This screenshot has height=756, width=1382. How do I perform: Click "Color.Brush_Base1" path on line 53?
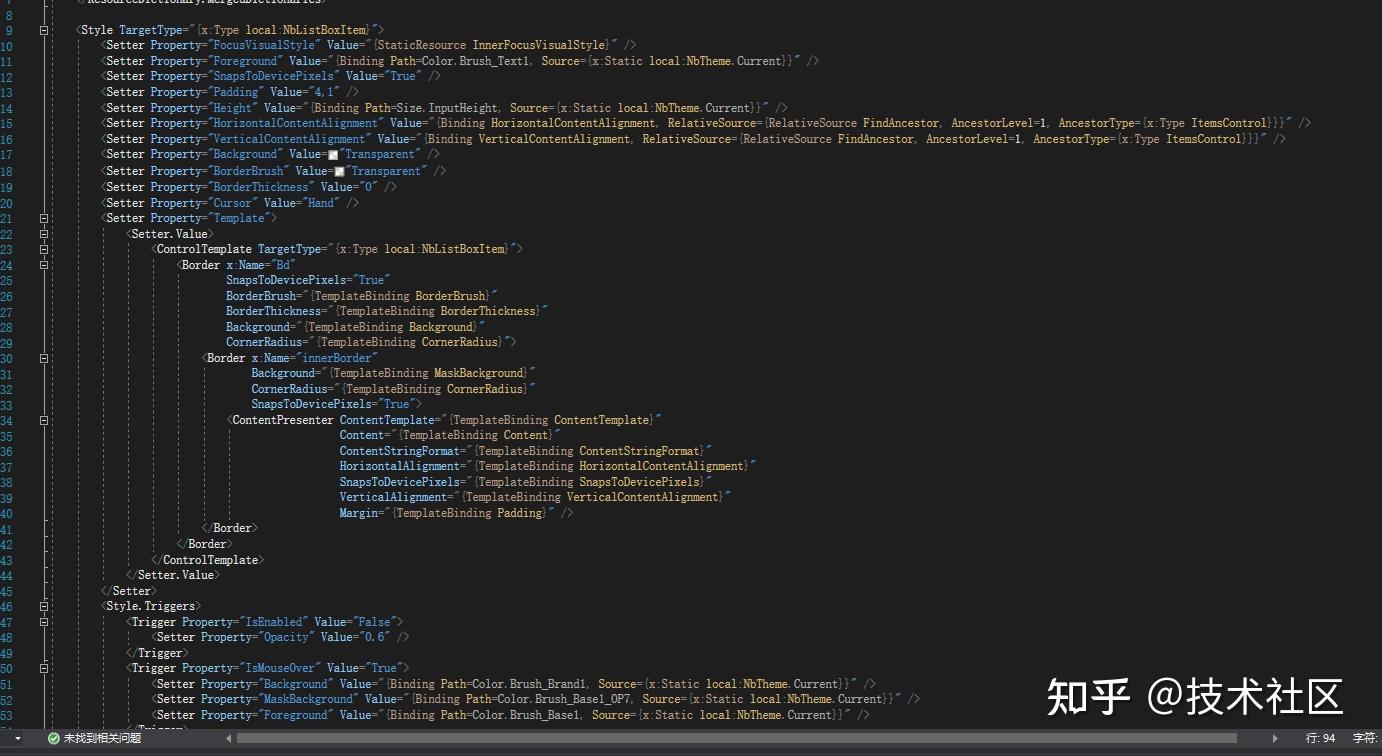[x=526, y=715]
